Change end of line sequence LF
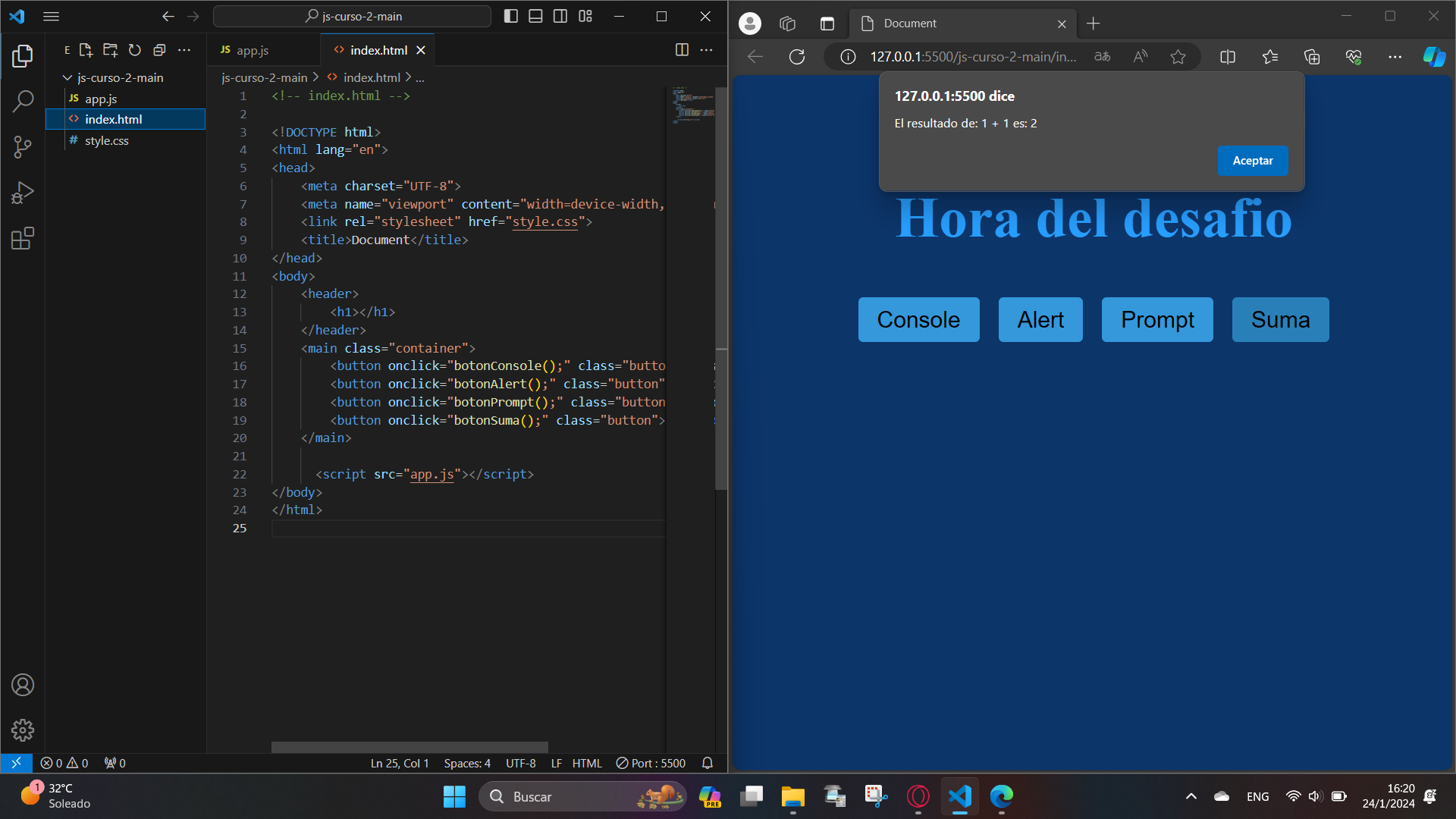Image resolution: width=1456 pixels, height=819 pixels. point(556,763)
